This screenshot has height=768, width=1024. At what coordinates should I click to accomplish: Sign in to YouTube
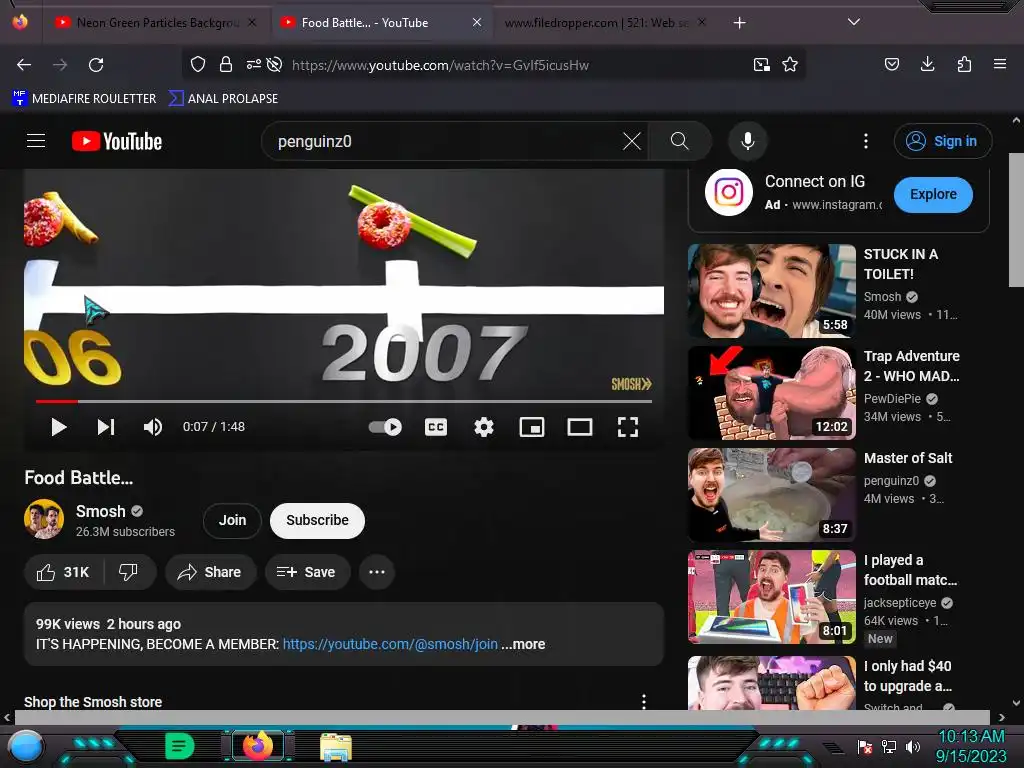click(942, 141)
